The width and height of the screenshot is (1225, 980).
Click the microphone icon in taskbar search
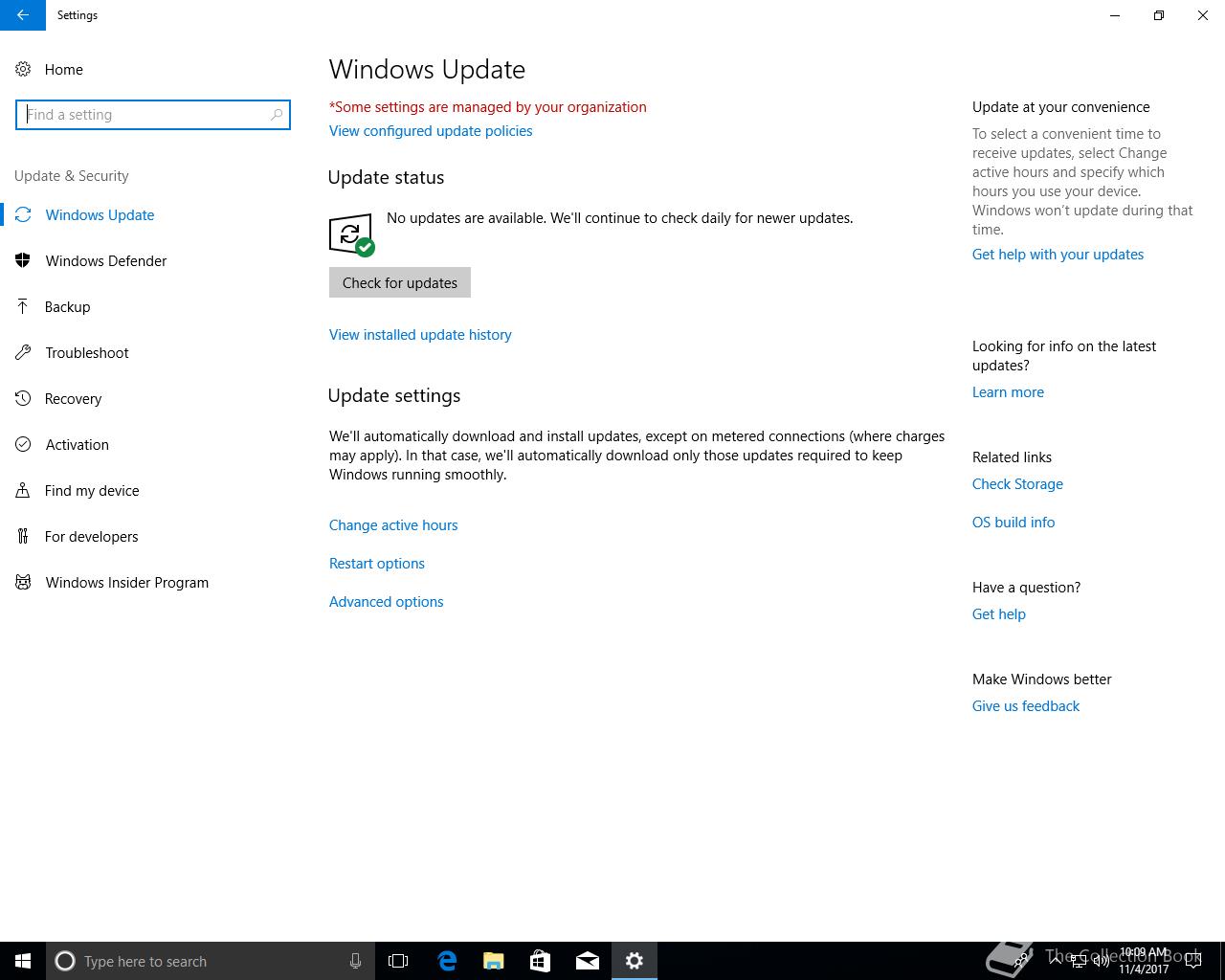pos(355,961)
